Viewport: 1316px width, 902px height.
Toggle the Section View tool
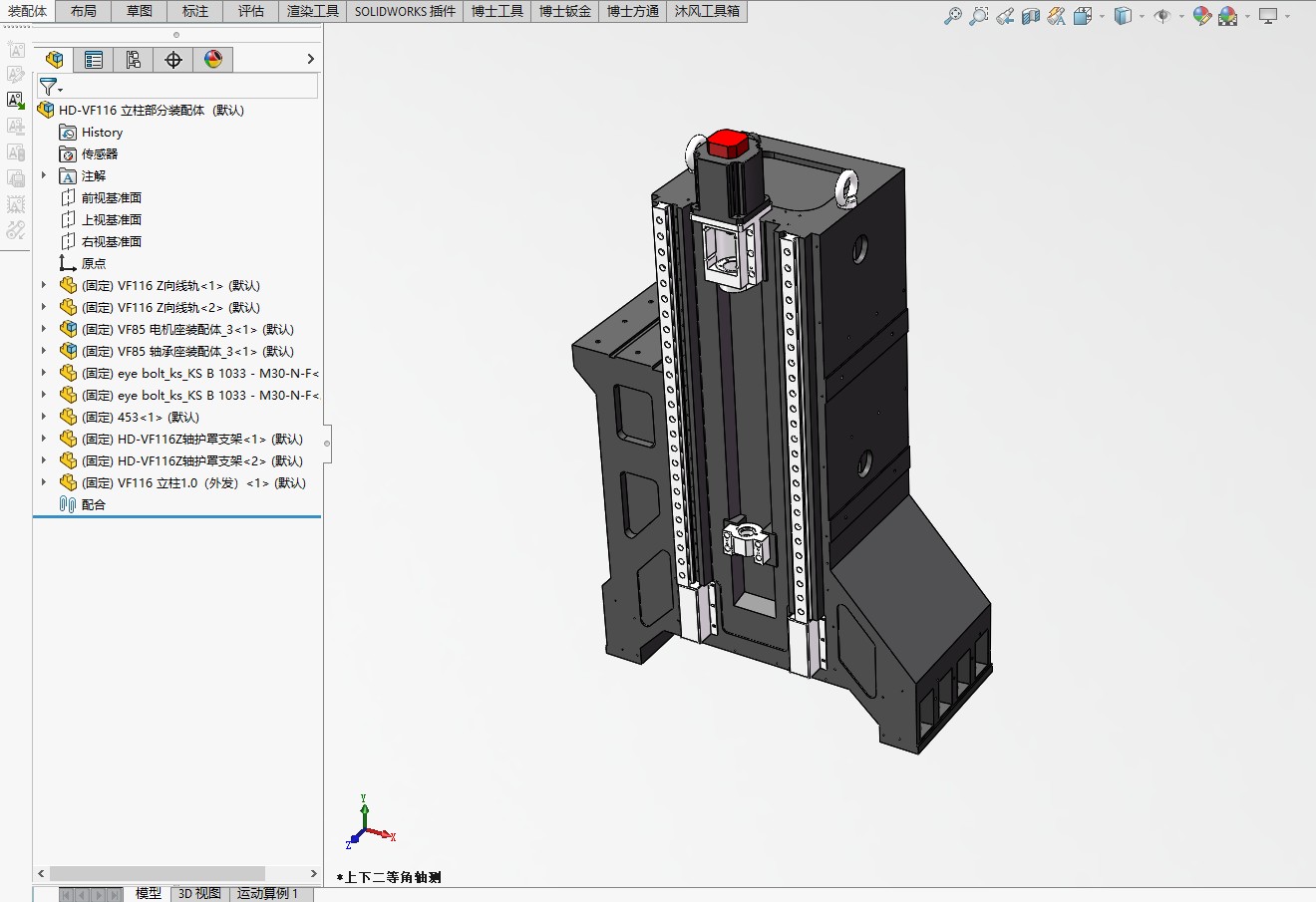tap(1031, 16)
